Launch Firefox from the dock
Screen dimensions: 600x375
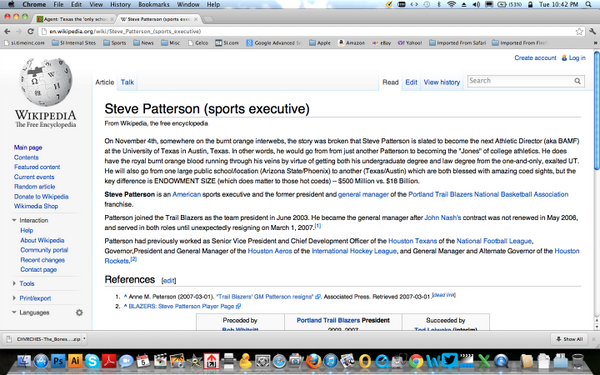click(x=314, y=361)
